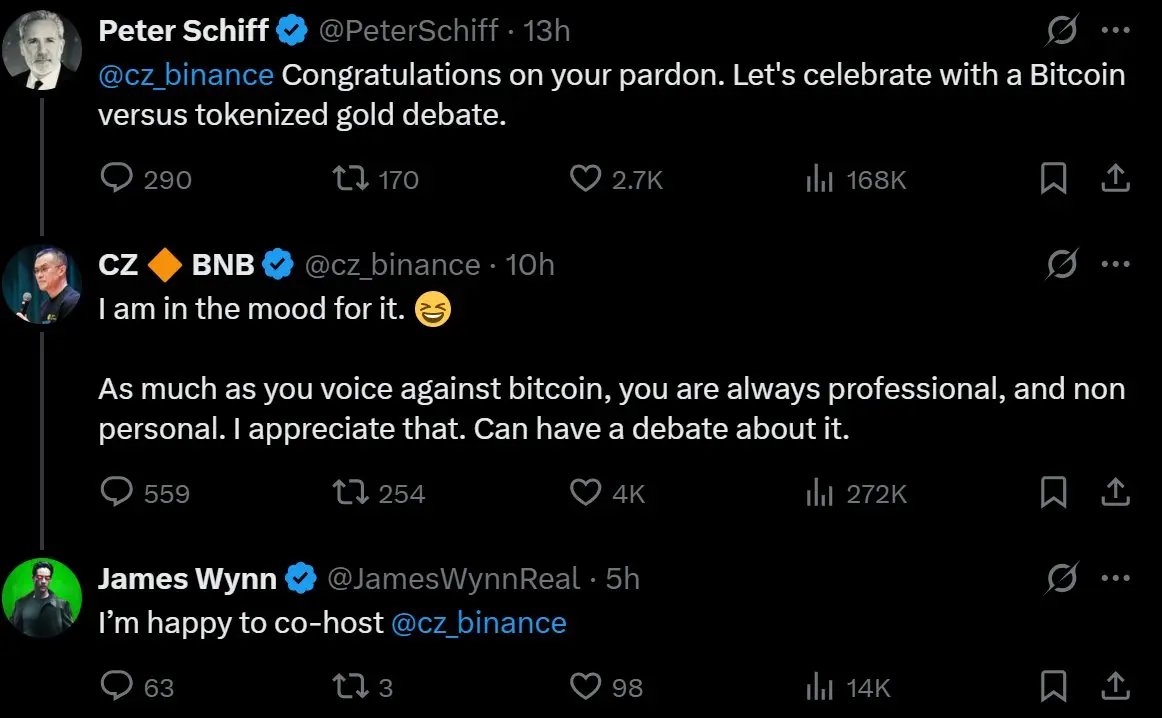Like CZ's tweet with 4K likes

[584, 492]
